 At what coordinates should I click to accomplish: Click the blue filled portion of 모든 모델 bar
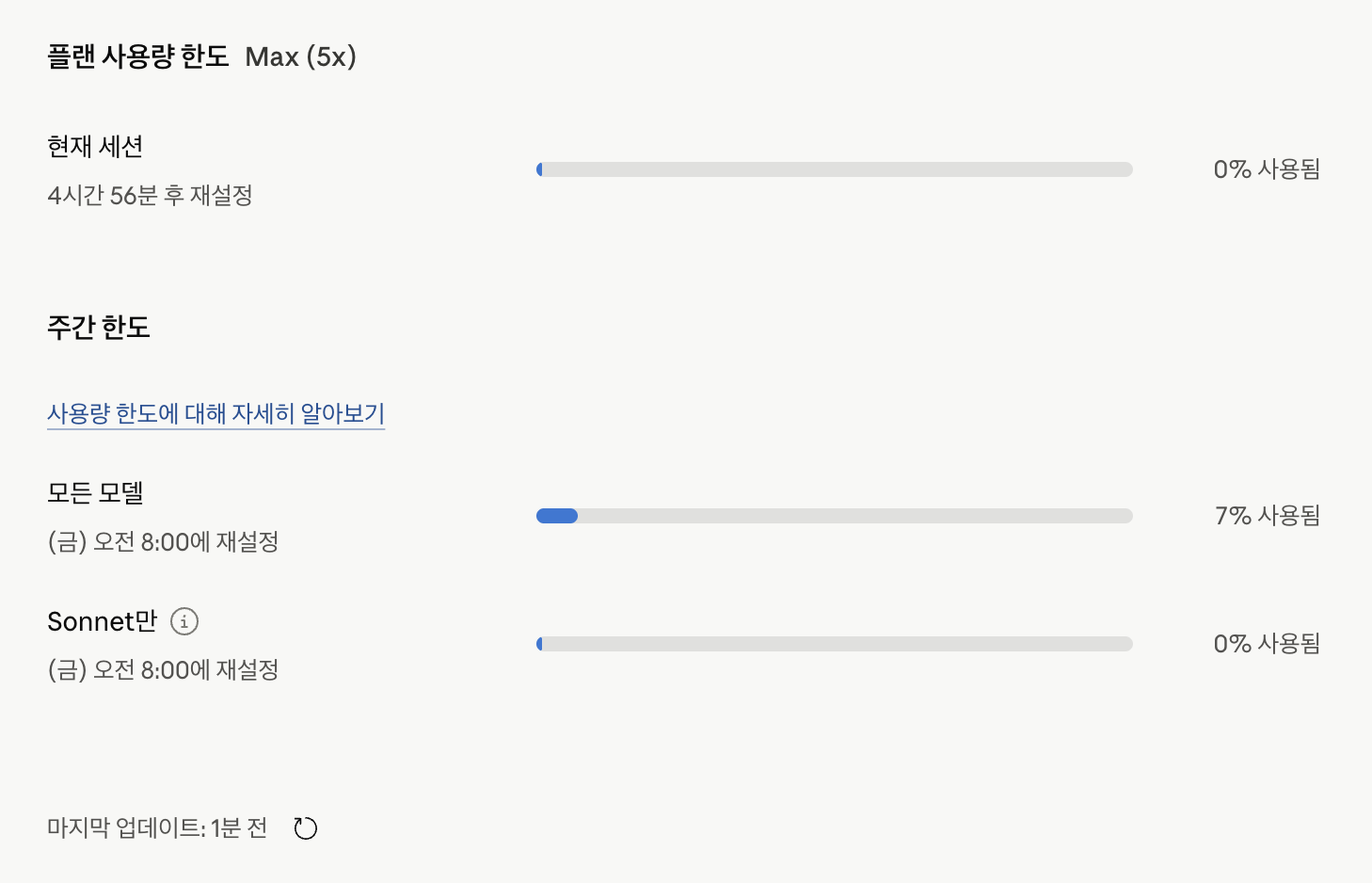tap(557, 516)
